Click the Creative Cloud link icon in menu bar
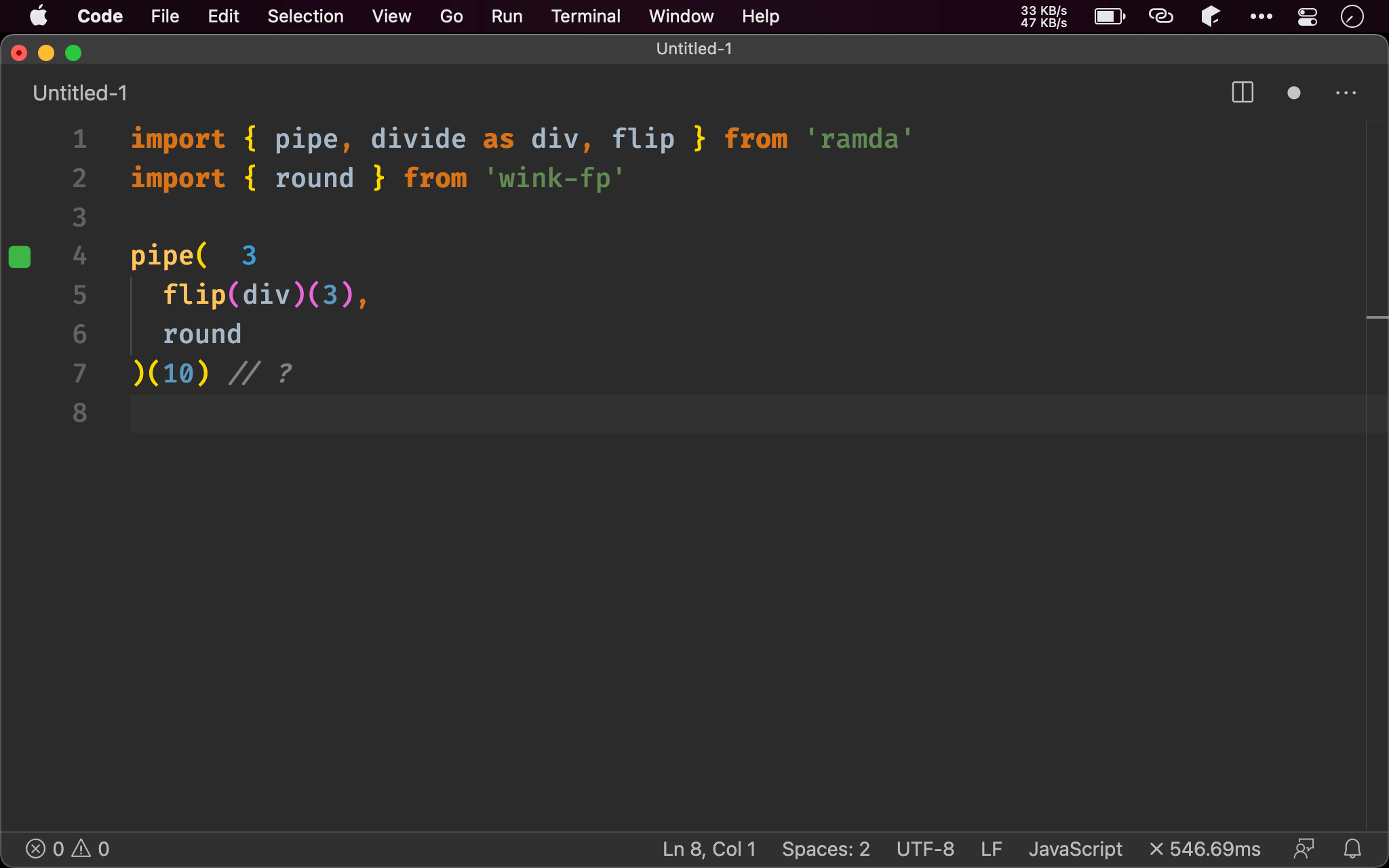The width and height of the screenshot is (1389, 868). pos(1160,16)
